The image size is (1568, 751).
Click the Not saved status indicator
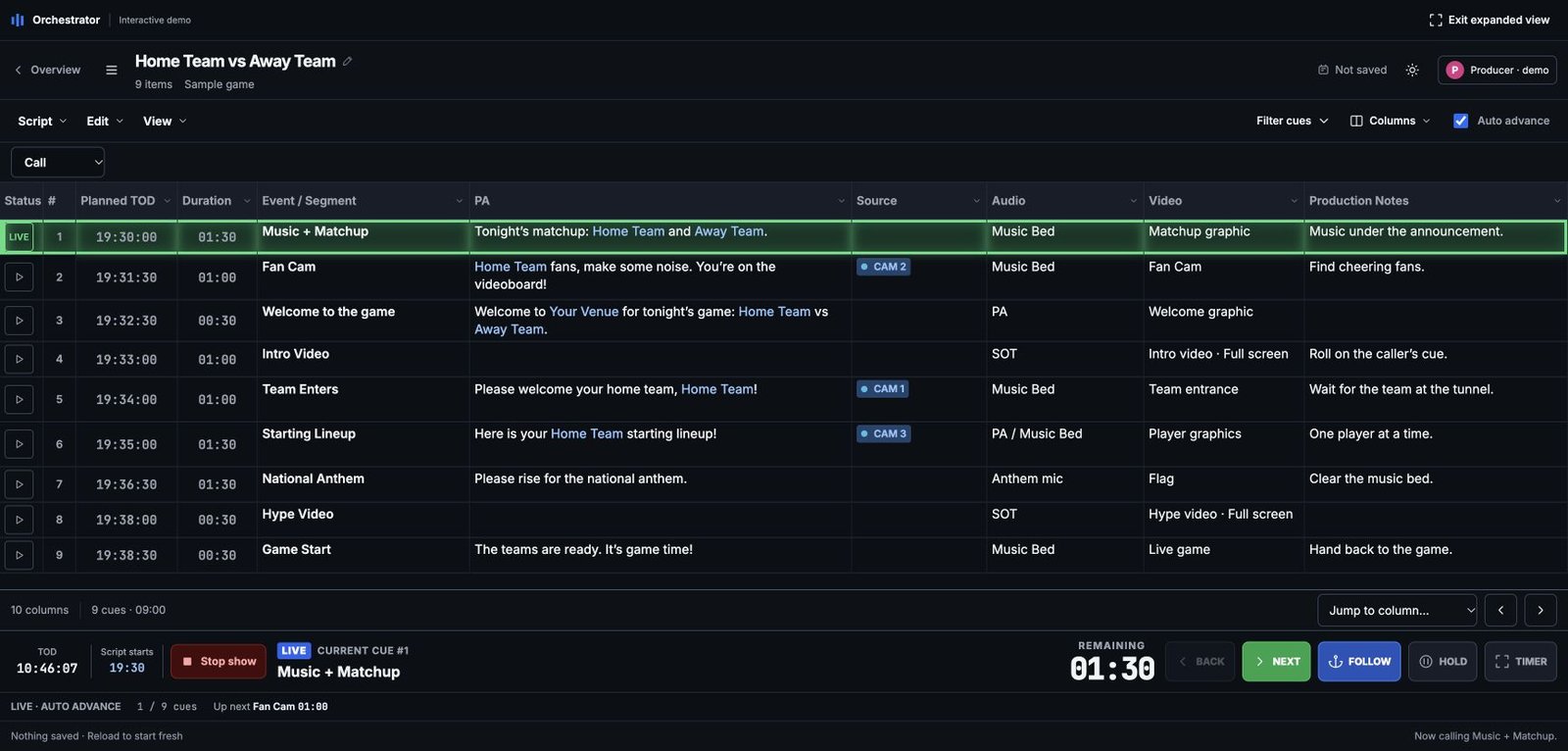click(x=1352, y=70)
